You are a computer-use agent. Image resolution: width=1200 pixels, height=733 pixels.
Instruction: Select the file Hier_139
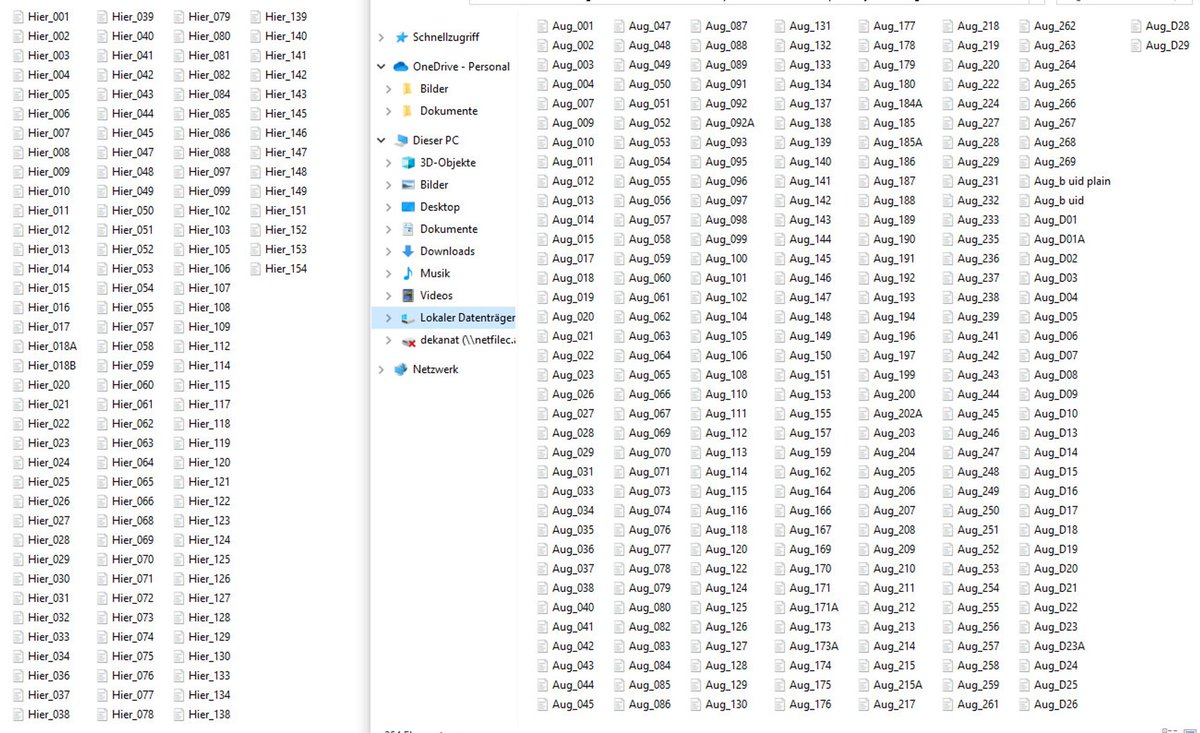pyautogui.click(x=286, y=17)
